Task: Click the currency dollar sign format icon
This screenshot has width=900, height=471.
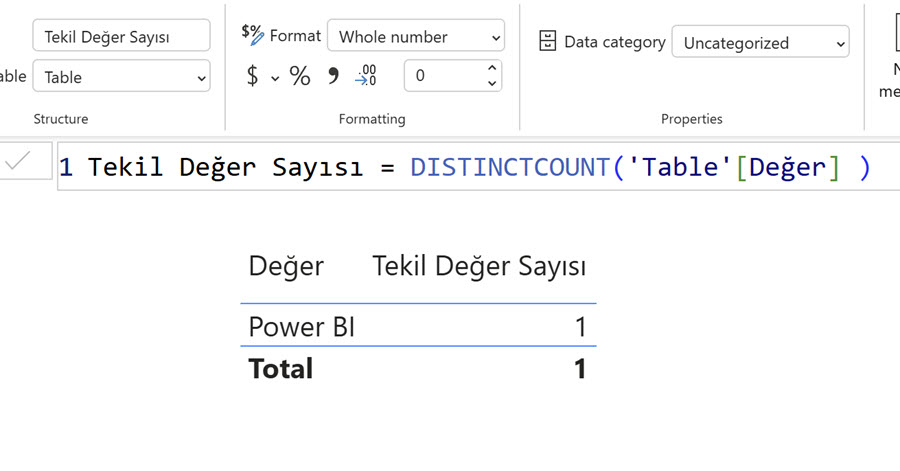Action: pos(252,76)
